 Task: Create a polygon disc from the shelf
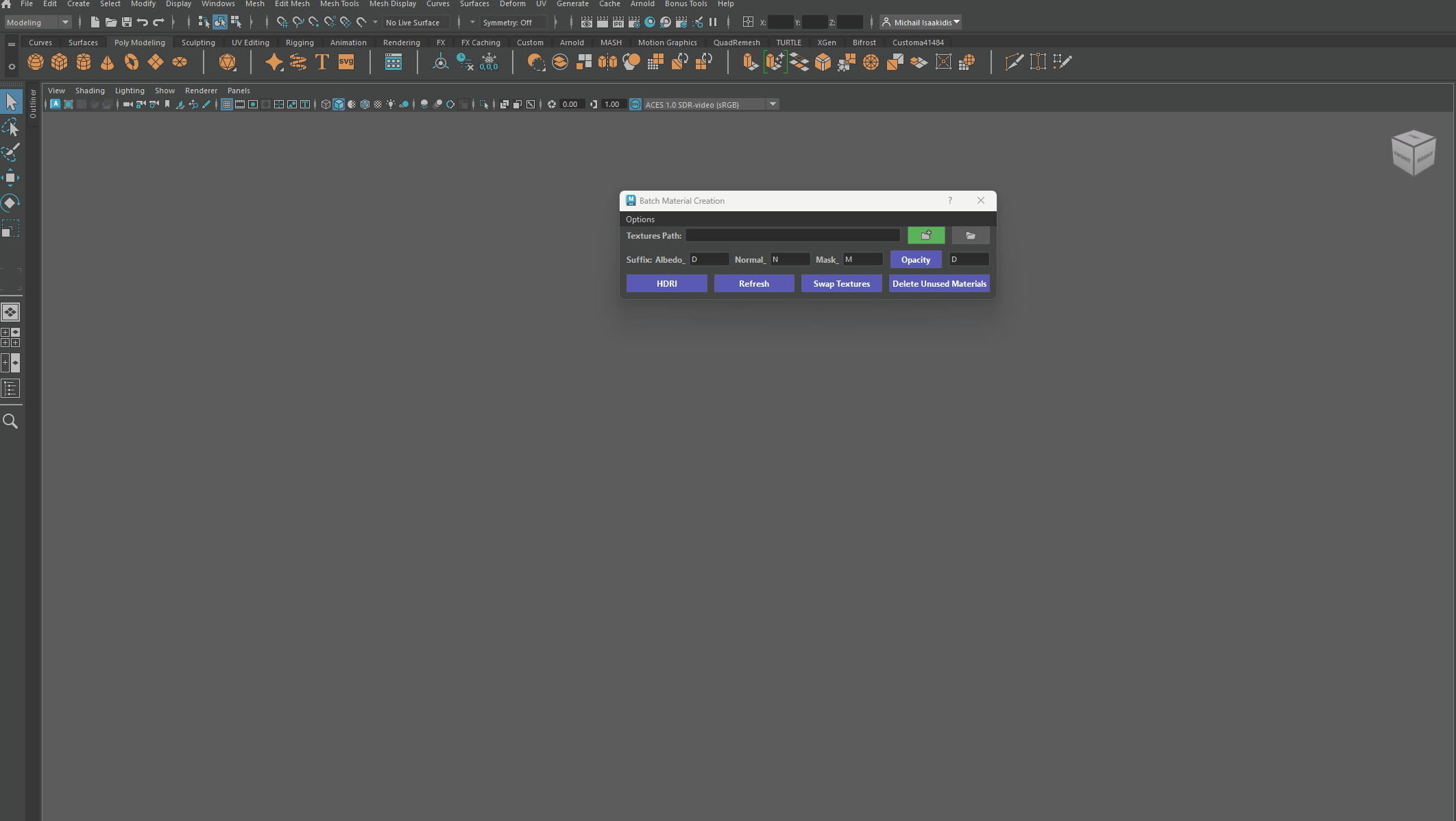coord(180,62)
